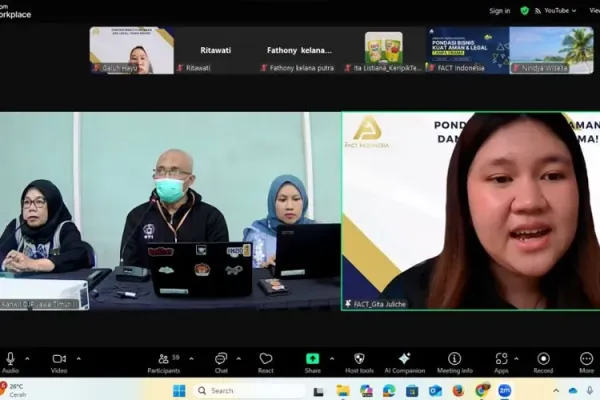Expand the audio options arrow next to Audio
The height and width of the screenshot is (400, 600).
27,358
